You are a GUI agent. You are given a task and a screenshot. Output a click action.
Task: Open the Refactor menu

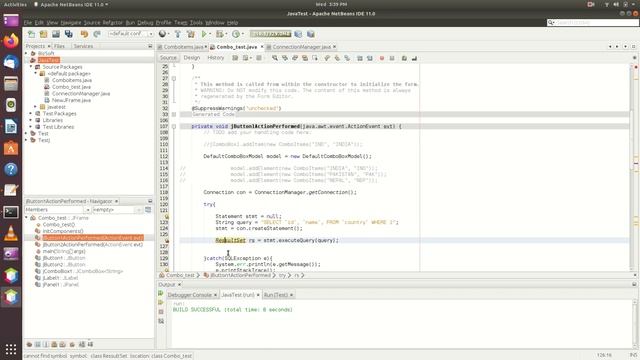pos(112,22)
